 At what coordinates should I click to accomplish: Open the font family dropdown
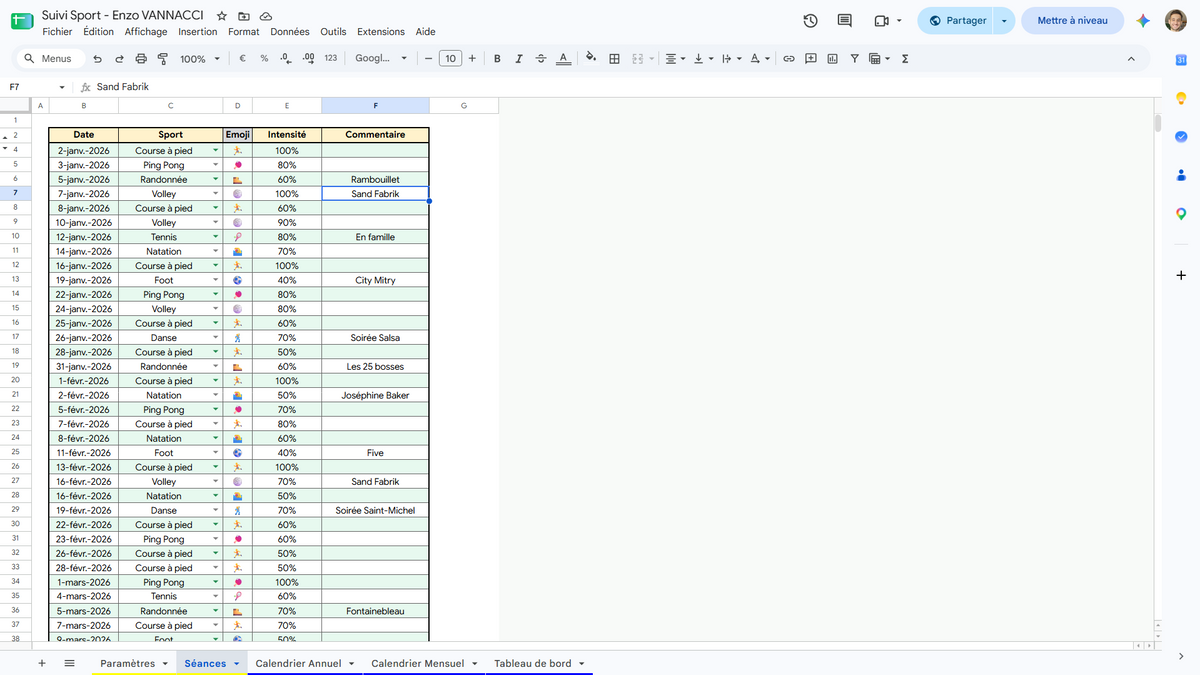tap(381, 59)
